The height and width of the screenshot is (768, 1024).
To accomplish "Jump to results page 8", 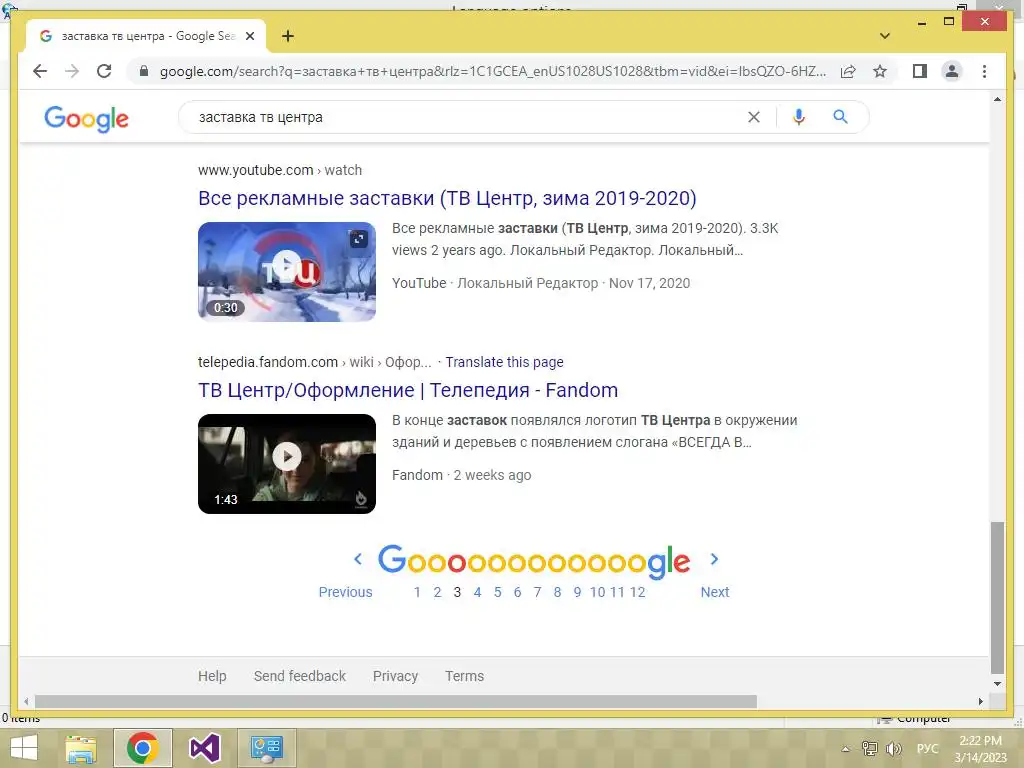I will (x=557, y=592).
